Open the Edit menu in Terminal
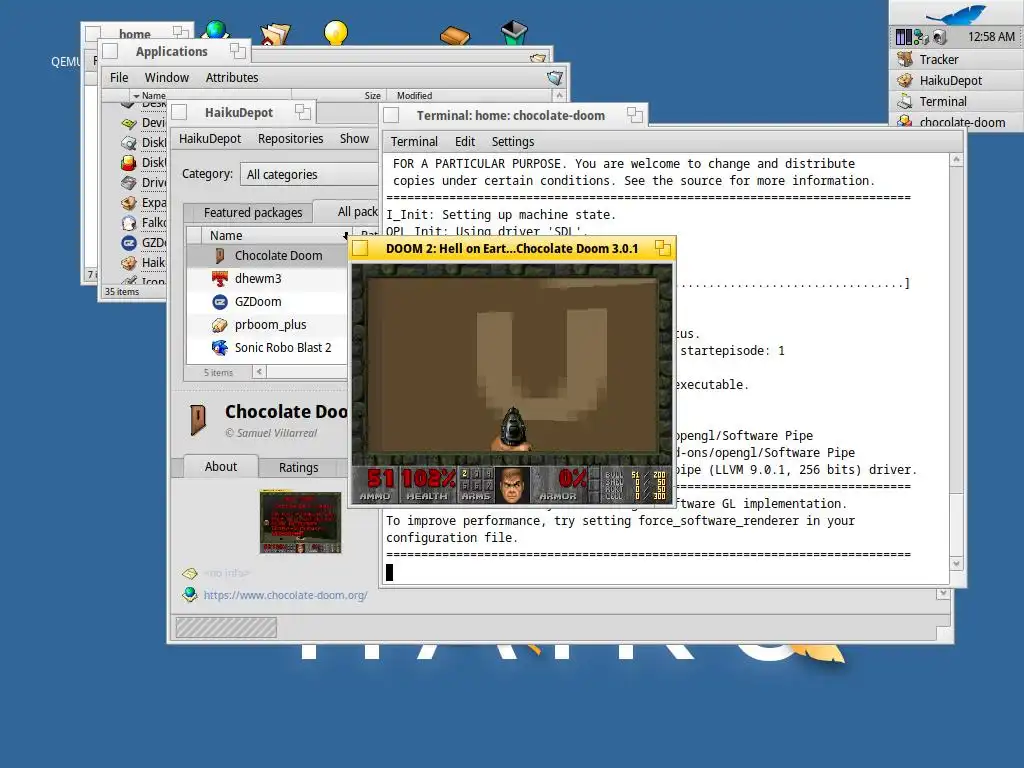Image resolution: width=1024 pixels, height=768 pixels. [x=465, y=142]
